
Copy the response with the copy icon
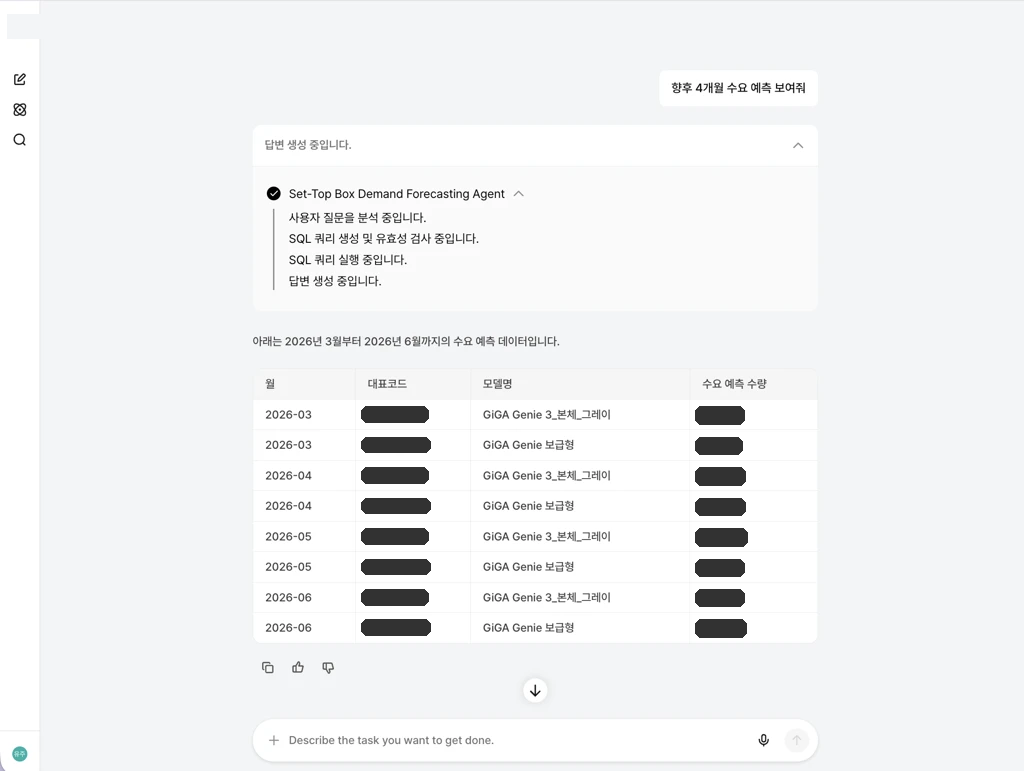tap(268, 667)
